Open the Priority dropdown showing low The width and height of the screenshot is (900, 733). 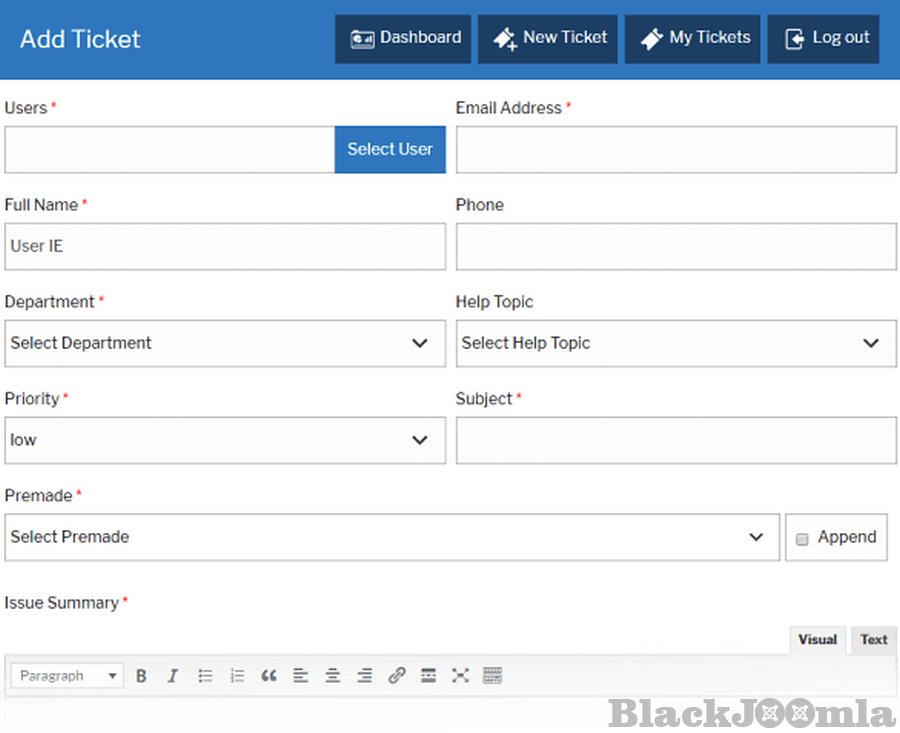pos(225,440)
